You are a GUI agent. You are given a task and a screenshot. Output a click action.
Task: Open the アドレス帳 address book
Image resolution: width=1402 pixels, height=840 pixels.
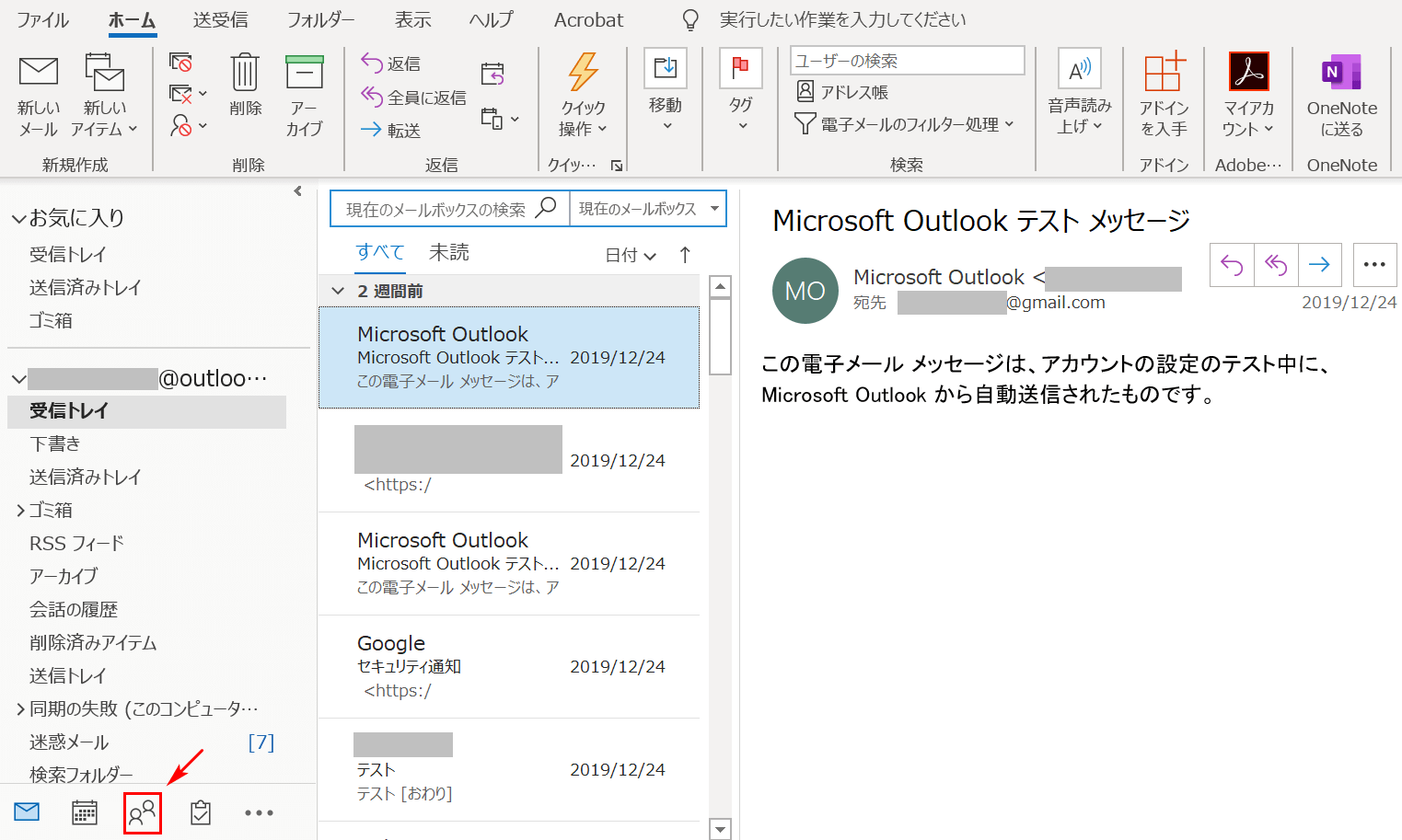[842, 92]
